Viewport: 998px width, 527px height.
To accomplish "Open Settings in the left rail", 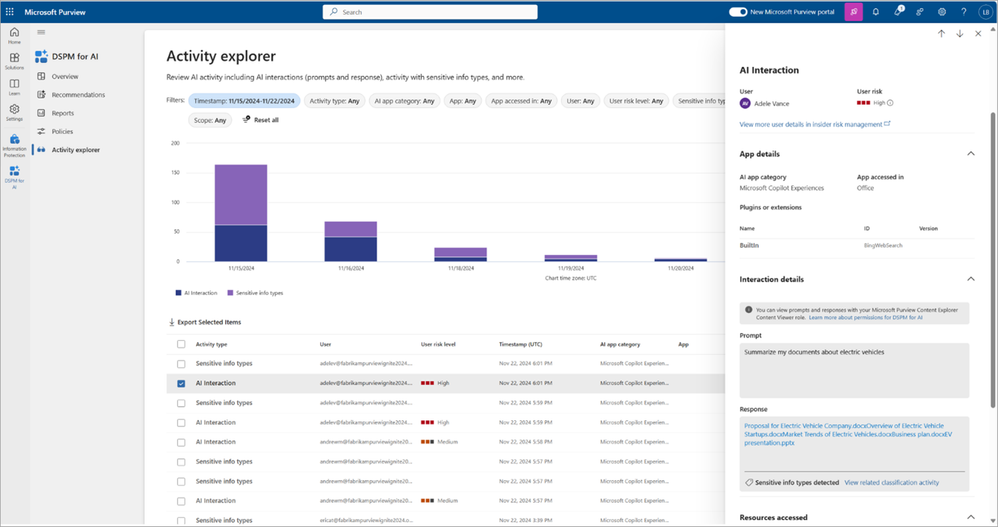I will pos(14,112).
